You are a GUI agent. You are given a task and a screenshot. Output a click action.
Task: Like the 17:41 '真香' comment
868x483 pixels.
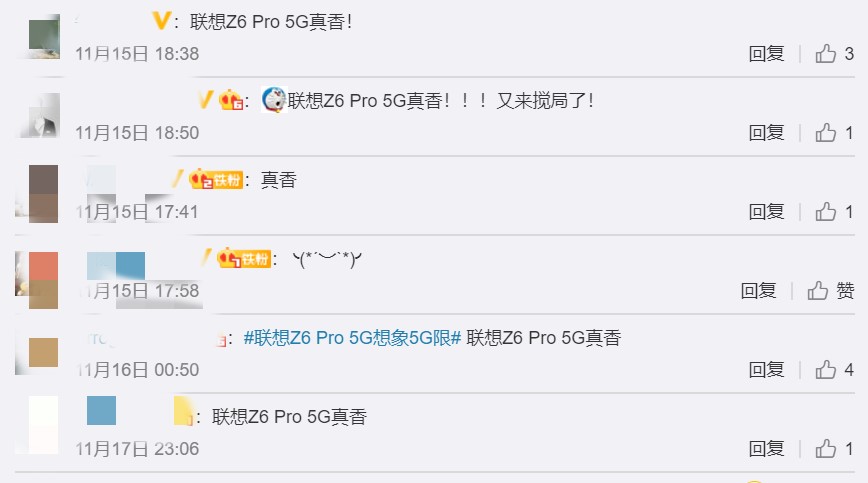pos(834,212)
